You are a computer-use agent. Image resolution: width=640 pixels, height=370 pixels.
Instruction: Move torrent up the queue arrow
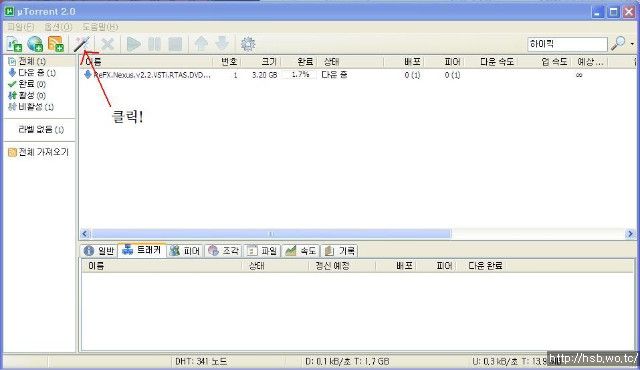click(201, 44)
